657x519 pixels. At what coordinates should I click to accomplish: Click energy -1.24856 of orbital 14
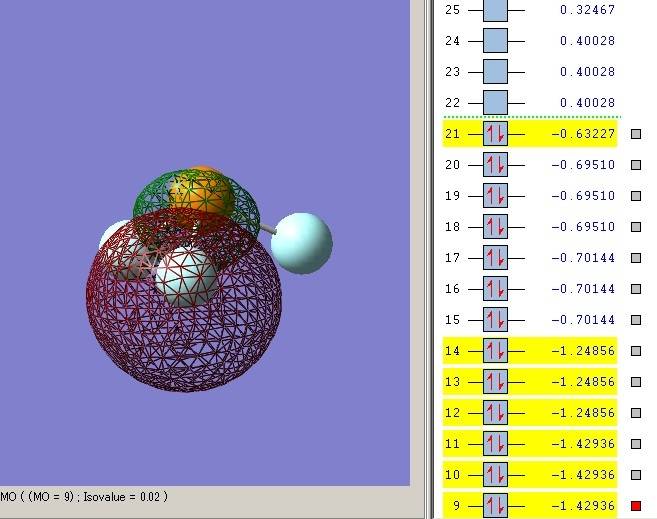pyautogui.click(x=583, y=351)
